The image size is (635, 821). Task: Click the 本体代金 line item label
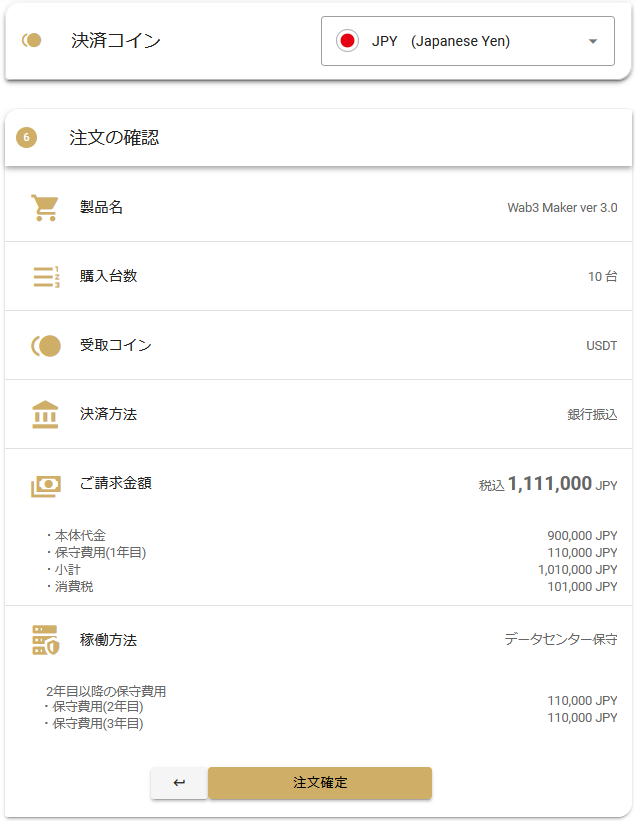[80, 536]
